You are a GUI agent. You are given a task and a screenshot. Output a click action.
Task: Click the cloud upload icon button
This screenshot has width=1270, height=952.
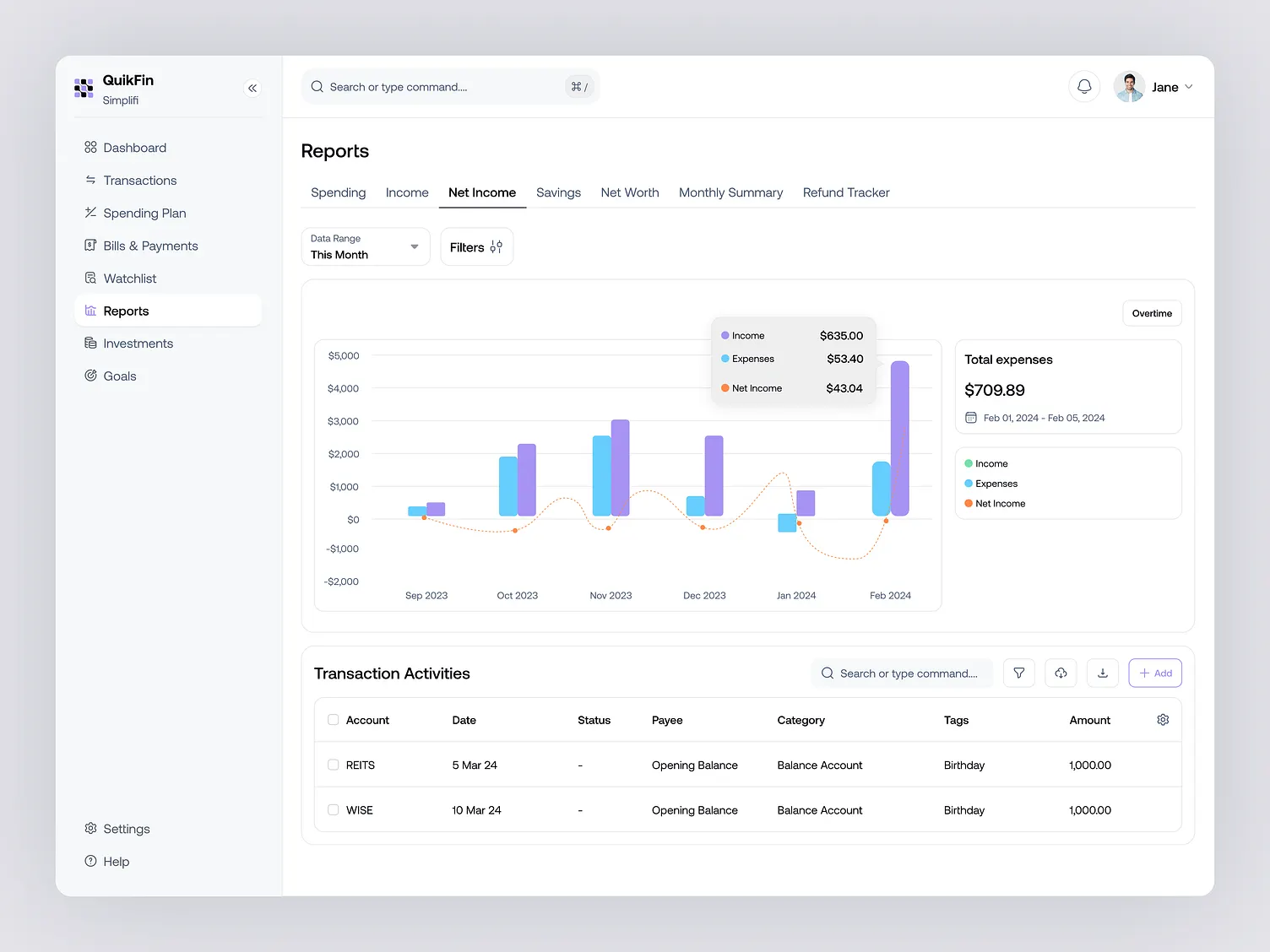tap(1061, 673)
